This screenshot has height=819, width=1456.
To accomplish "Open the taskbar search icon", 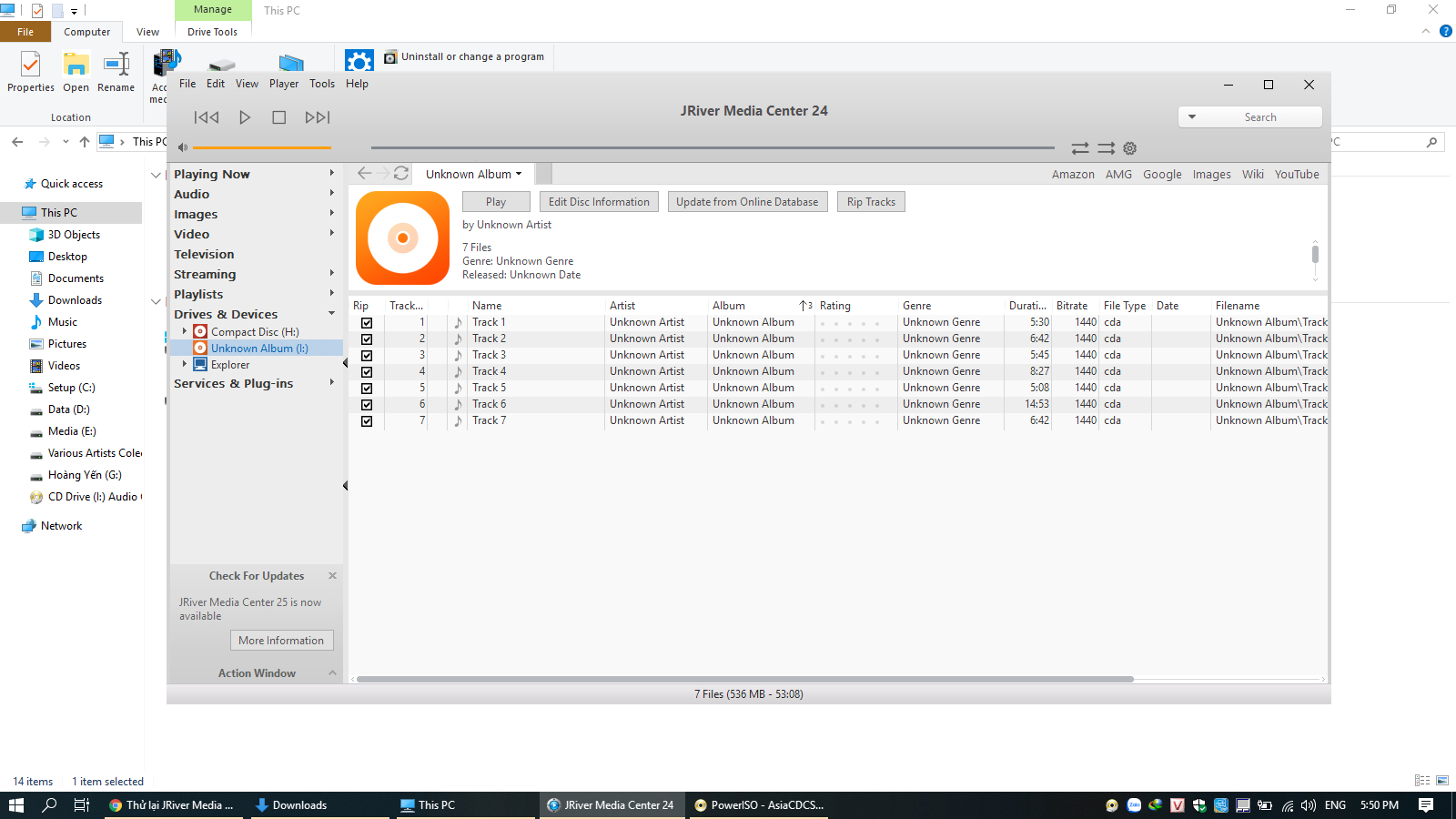I will tap(49, 805).
